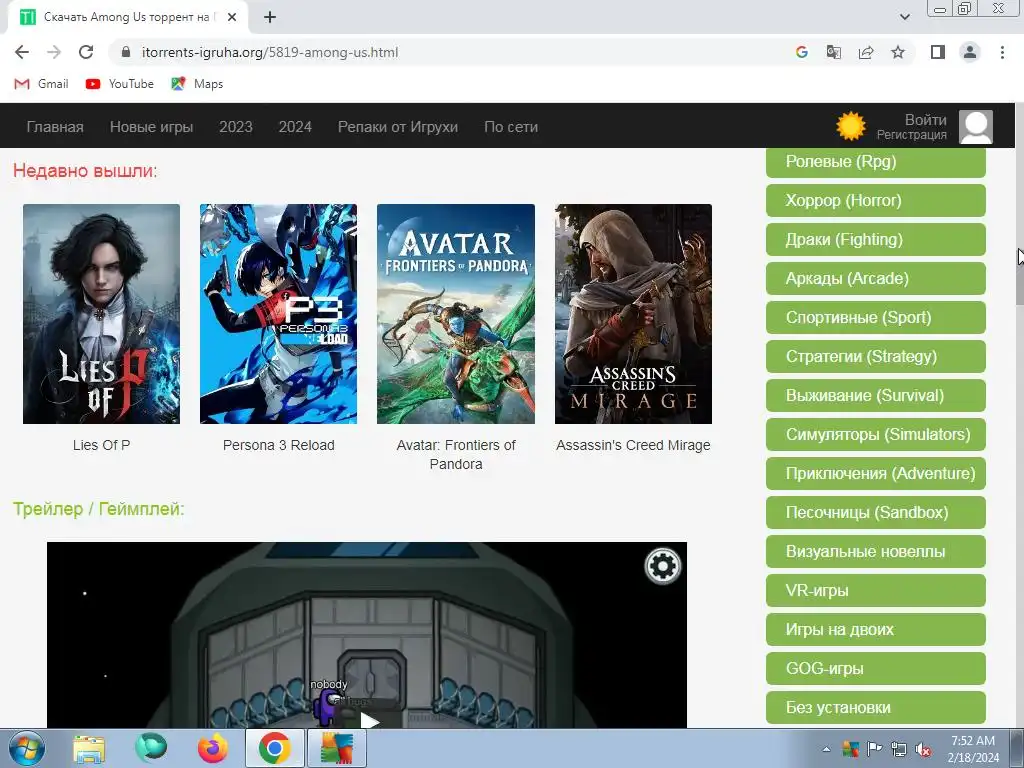Close the Among Us torrent tab
This screenshot has width=1024, height=768.
coord(232,18)
